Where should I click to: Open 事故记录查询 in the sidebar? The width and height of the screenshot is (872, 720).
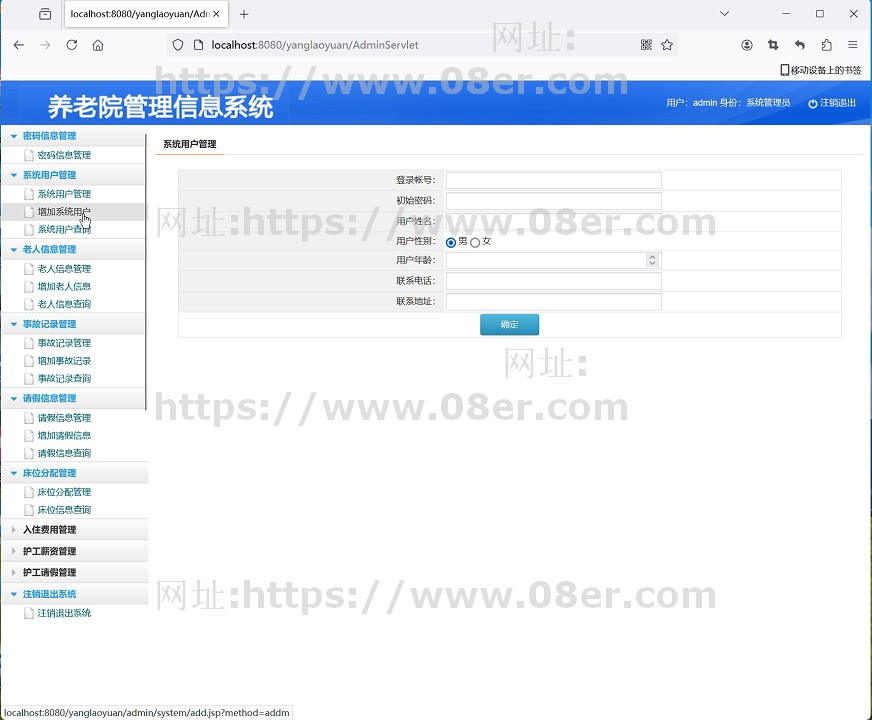[x=64, y=379]
